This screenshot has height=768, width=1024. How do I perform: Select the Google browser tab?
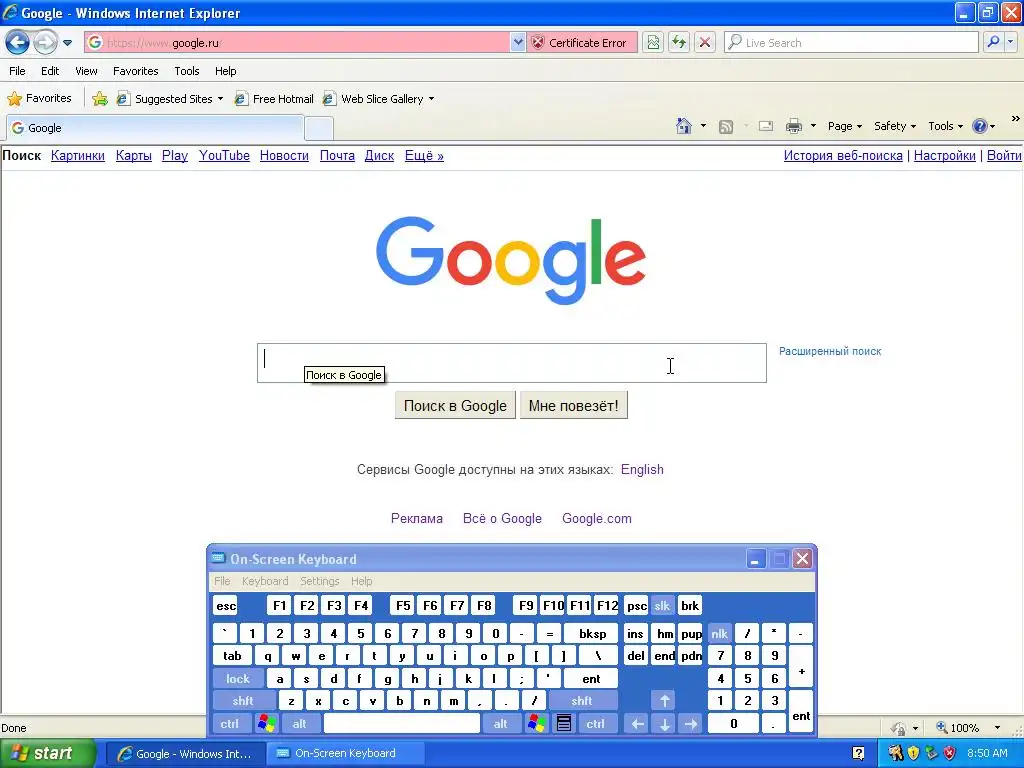[155, 128]
